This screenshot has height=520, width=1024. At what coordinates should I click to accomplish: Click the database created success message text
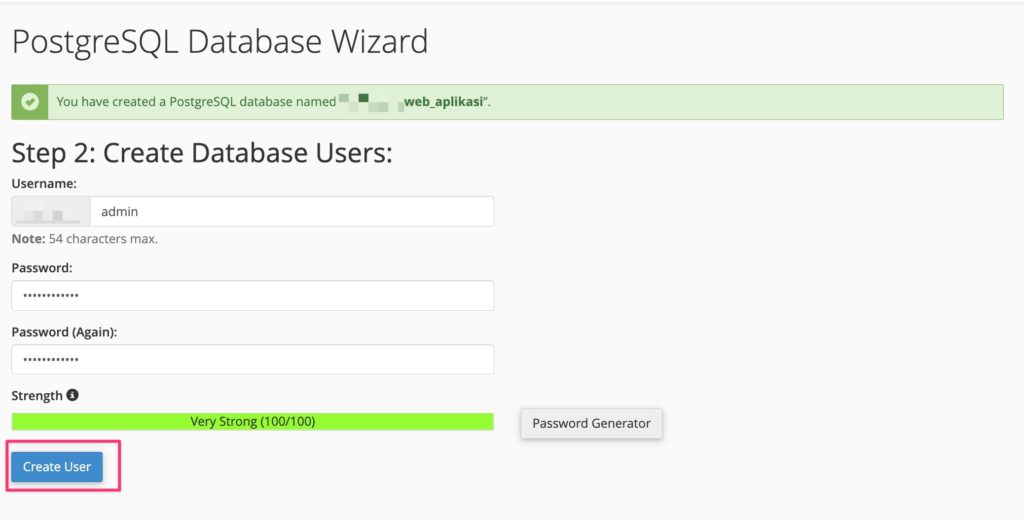tap(195, 102)
